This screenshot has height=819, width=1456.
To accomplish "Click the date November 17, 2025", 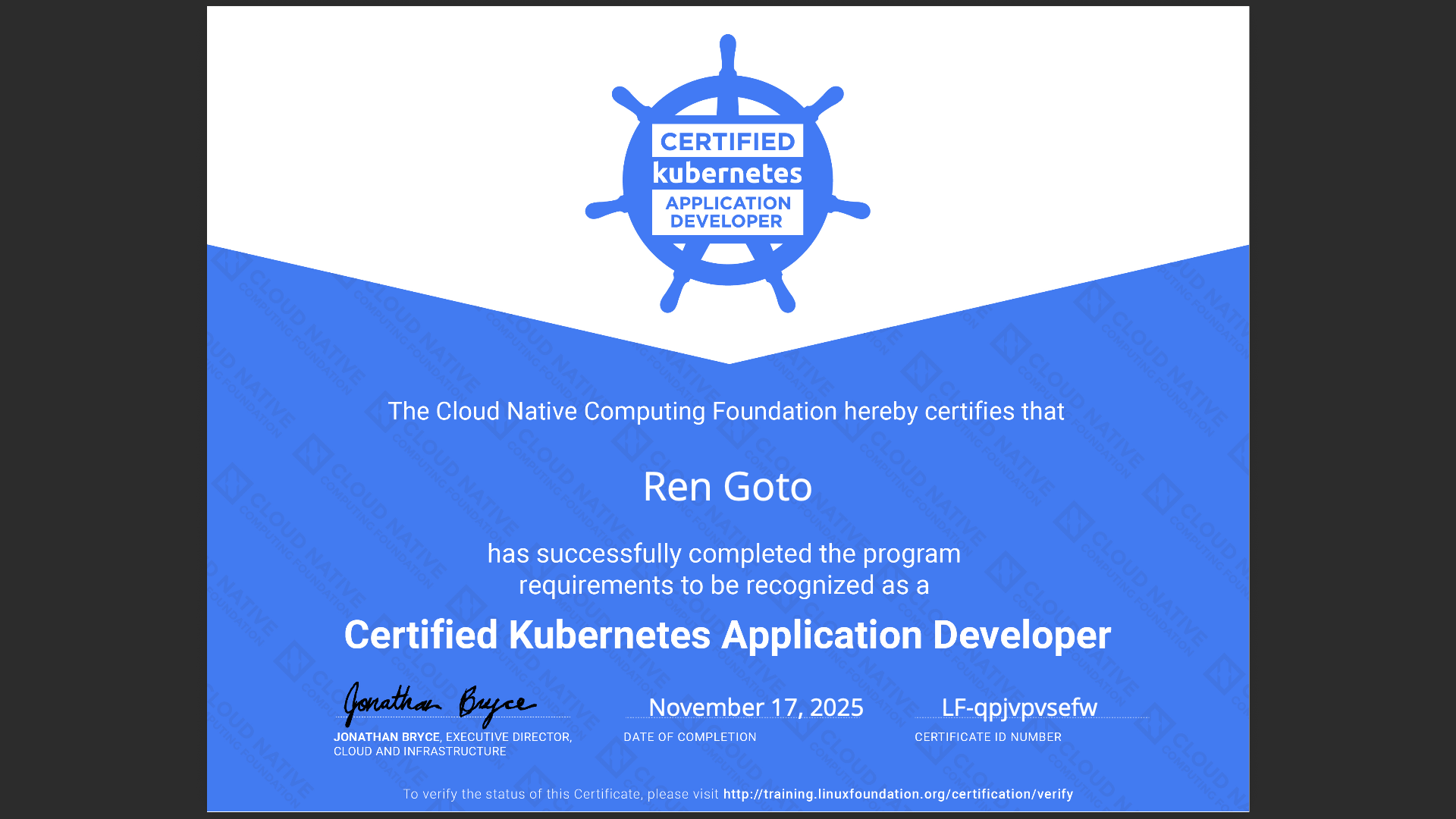I will 755,708.
